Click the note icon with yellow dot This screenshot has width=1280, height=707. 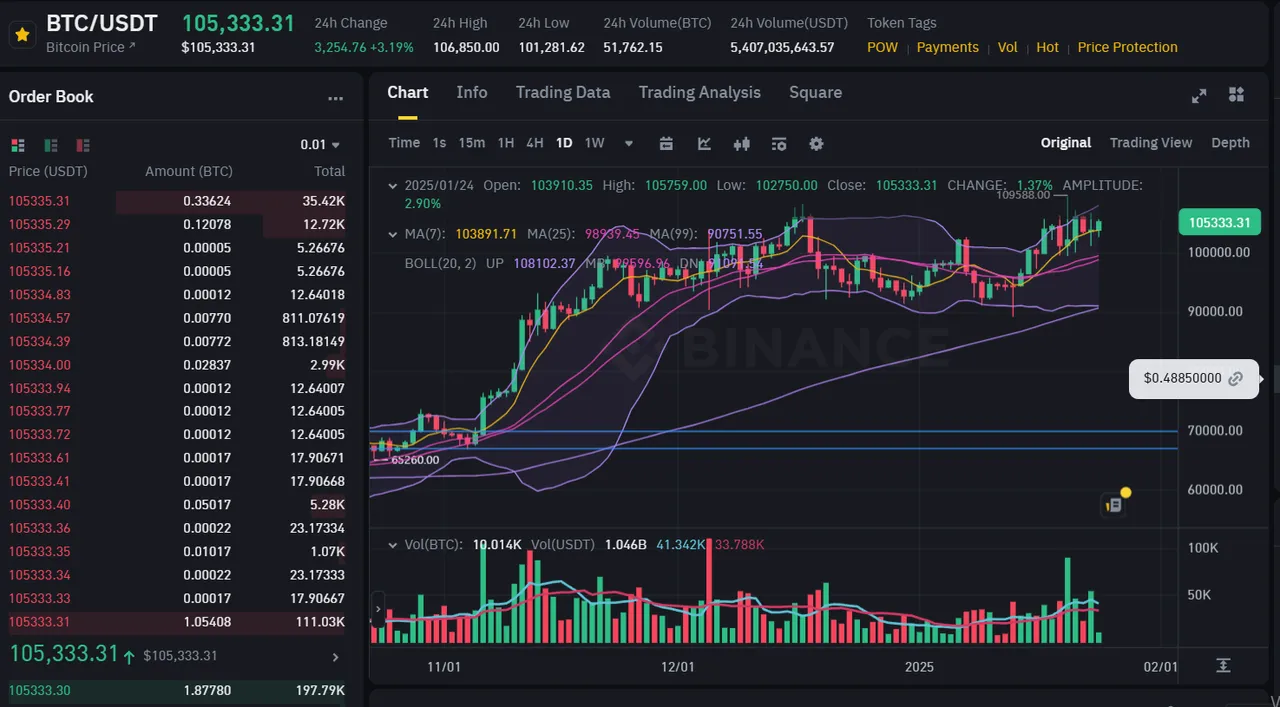(x=1113, y=505)
